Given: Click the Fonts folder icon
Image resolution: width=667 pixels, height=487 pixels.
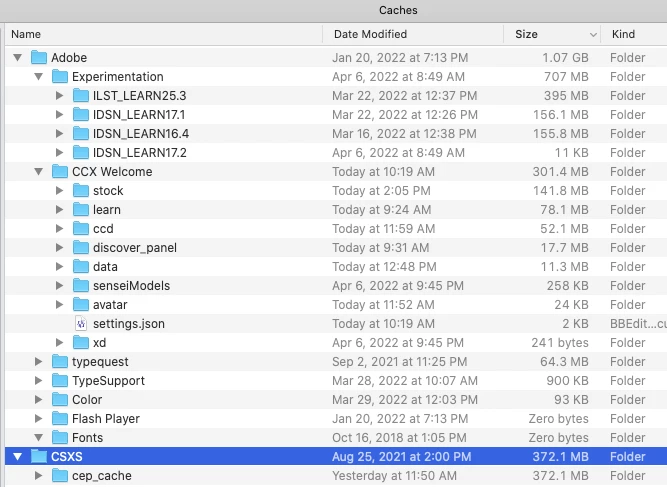Looking at the screenshot, I should coord(60,438).
